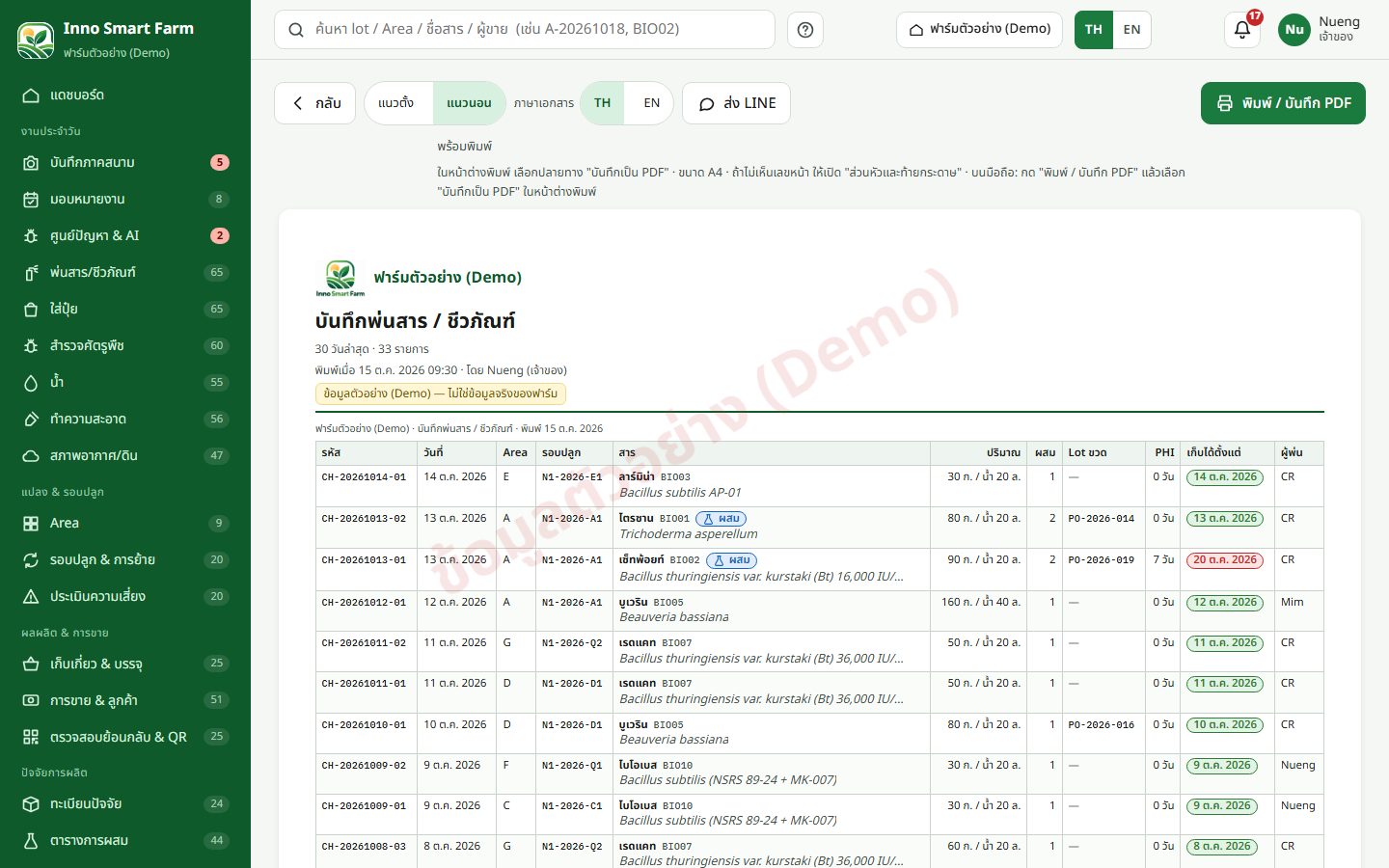Open แดชบอร์ด home icon in sidebar

31,95
